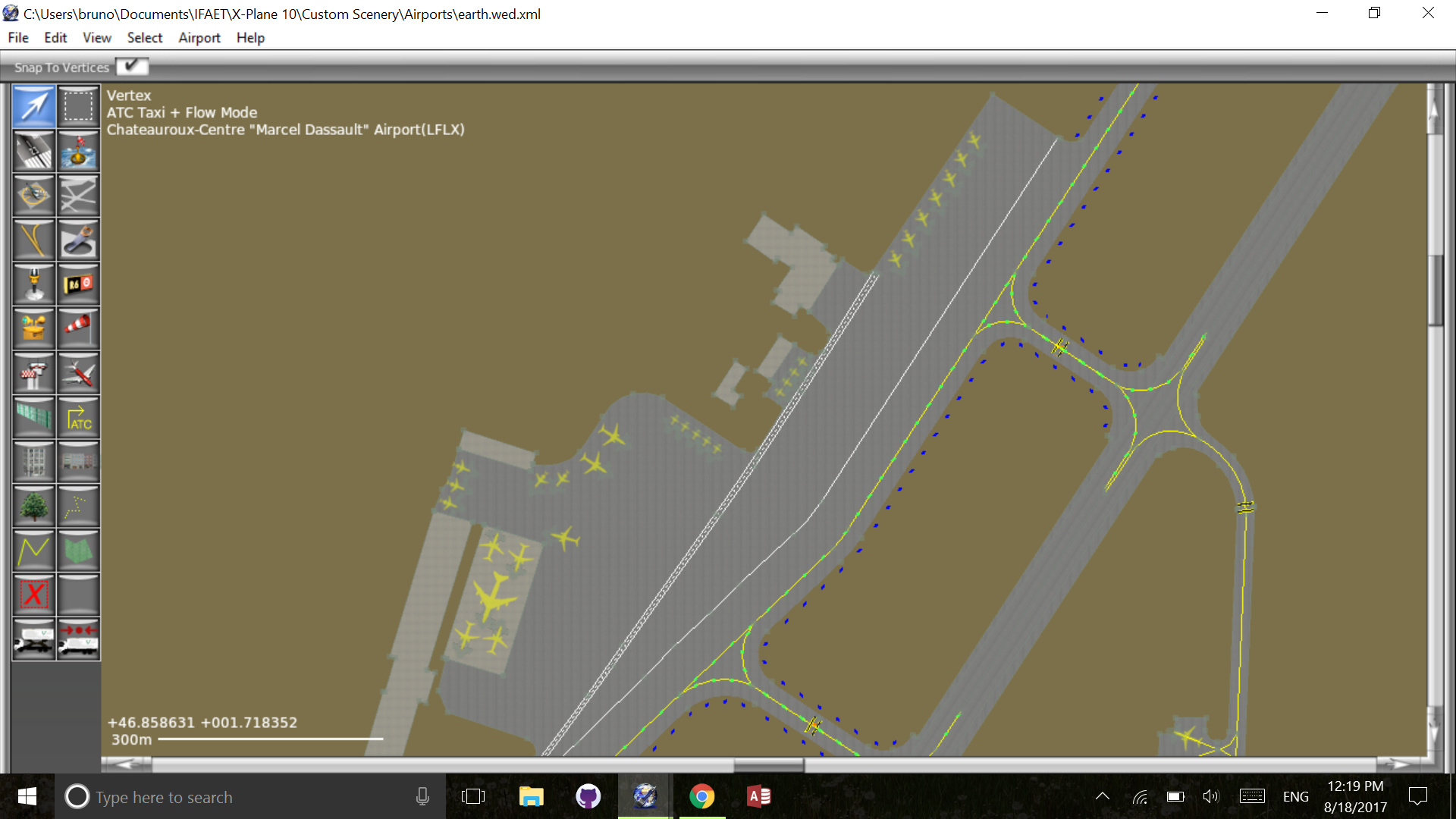Pick the Helipad tool
The image size is (1456, 819).
coord(33,196)
